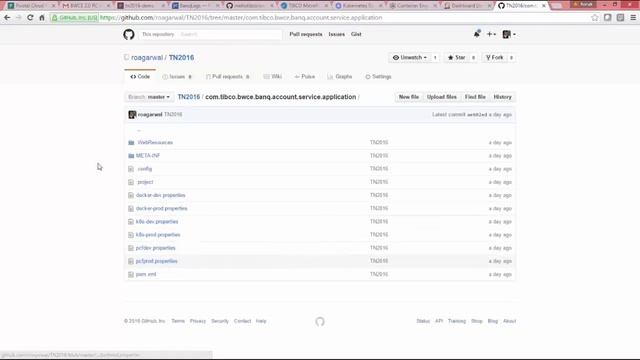Viewport: 640px width, 360px height.
Task: Open the META-INF folder
Action: (148, 156)
